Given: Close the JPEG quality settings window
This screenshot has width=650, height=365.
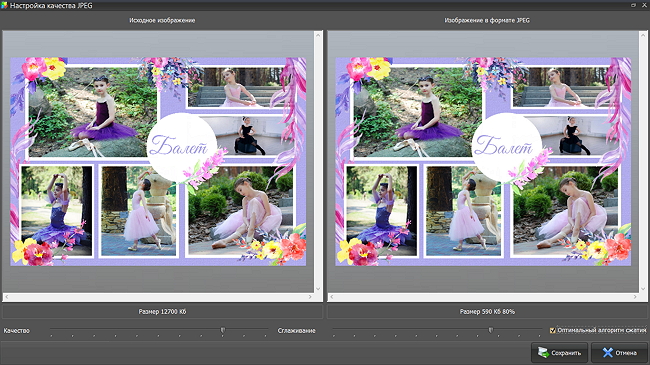Looking at the screenshot, I should [645, 5].
